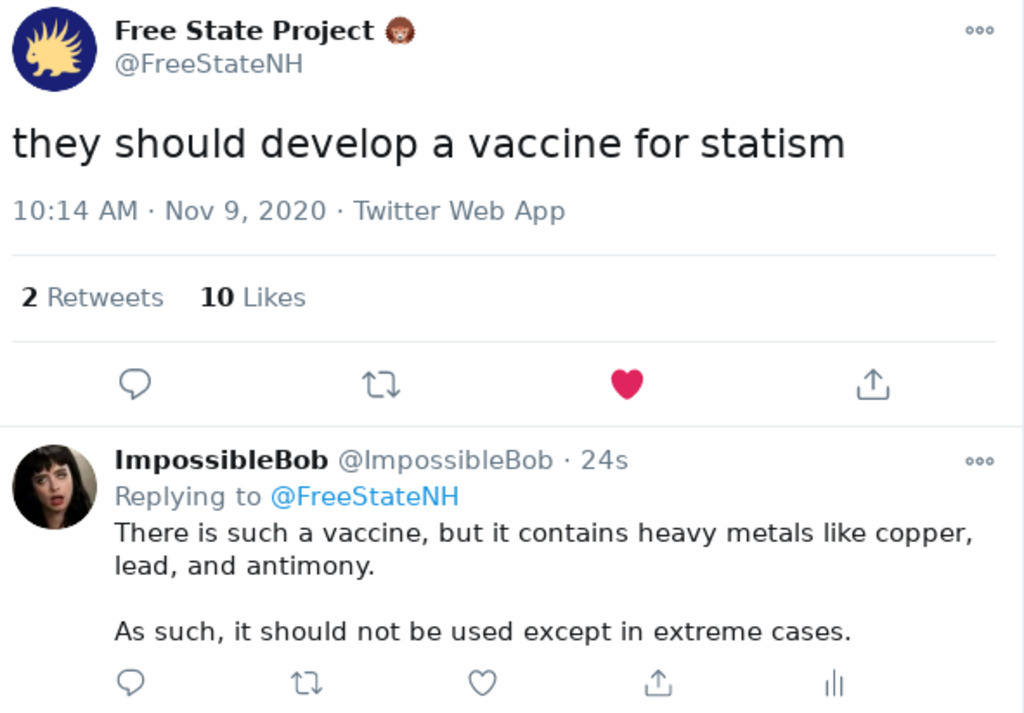
Task: Open more options on ImpossibleBob's reply
Action: 979,461
